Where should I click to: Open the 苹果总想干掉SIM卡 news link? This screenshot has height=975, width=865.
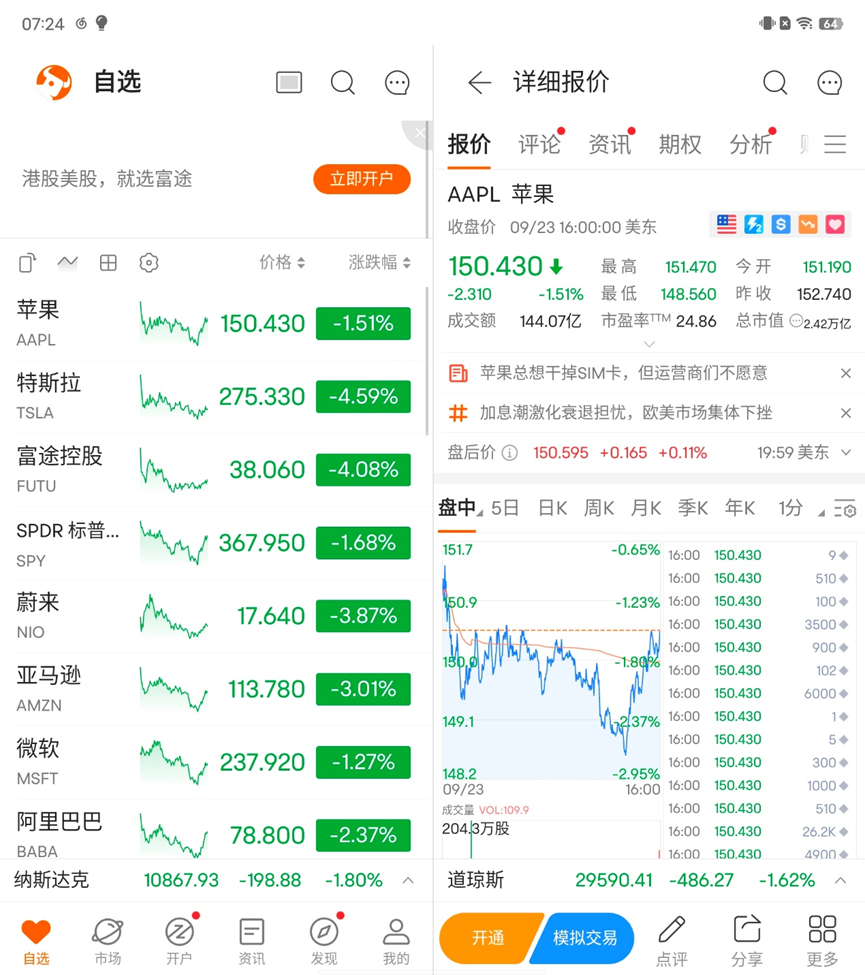(x=623, y=373)
